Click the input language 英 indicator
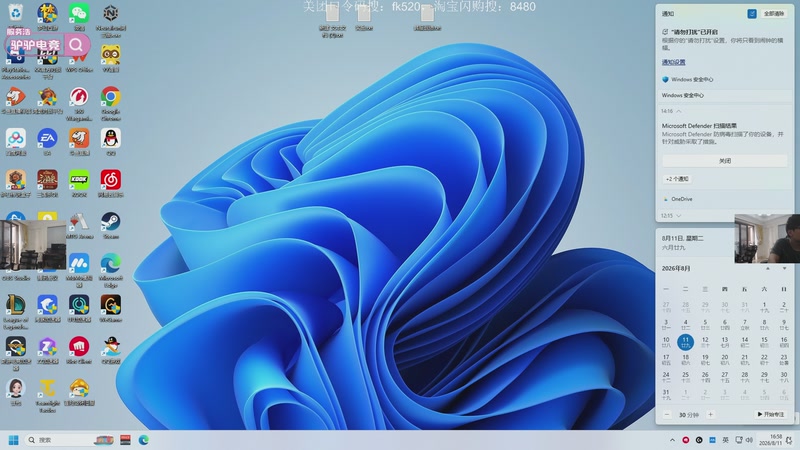The width and height of the screenshot is (800, 450). [x=725, y=440]
